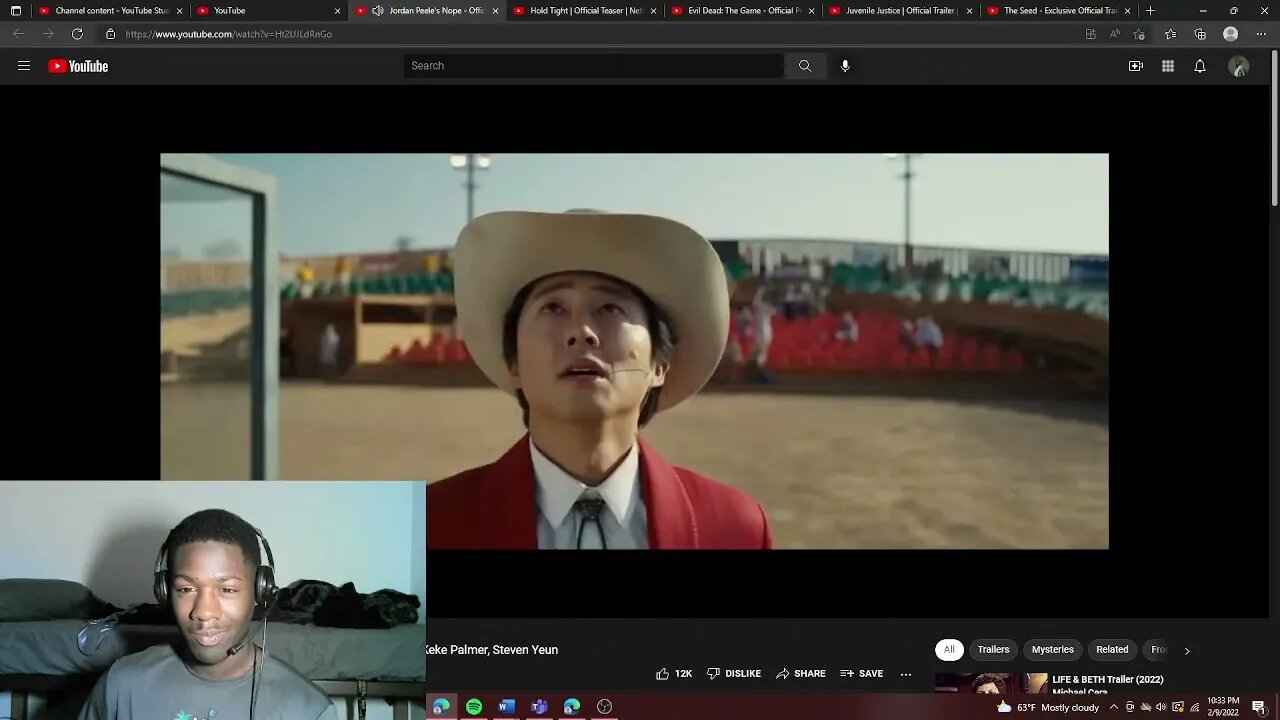Open OBS Studio from the taskbar

pos(604,707)
